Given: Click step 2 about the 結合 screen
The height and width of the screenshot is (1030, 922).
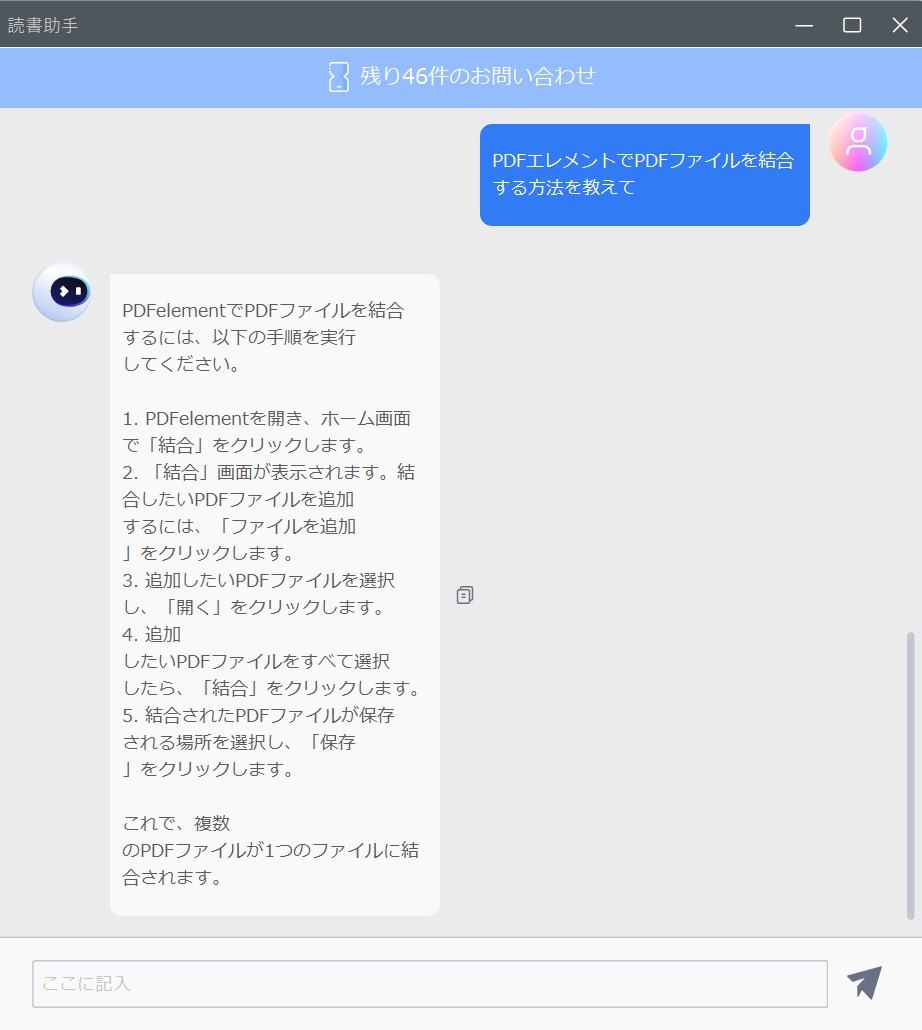Looking at the screenshot, I should 269,512.
